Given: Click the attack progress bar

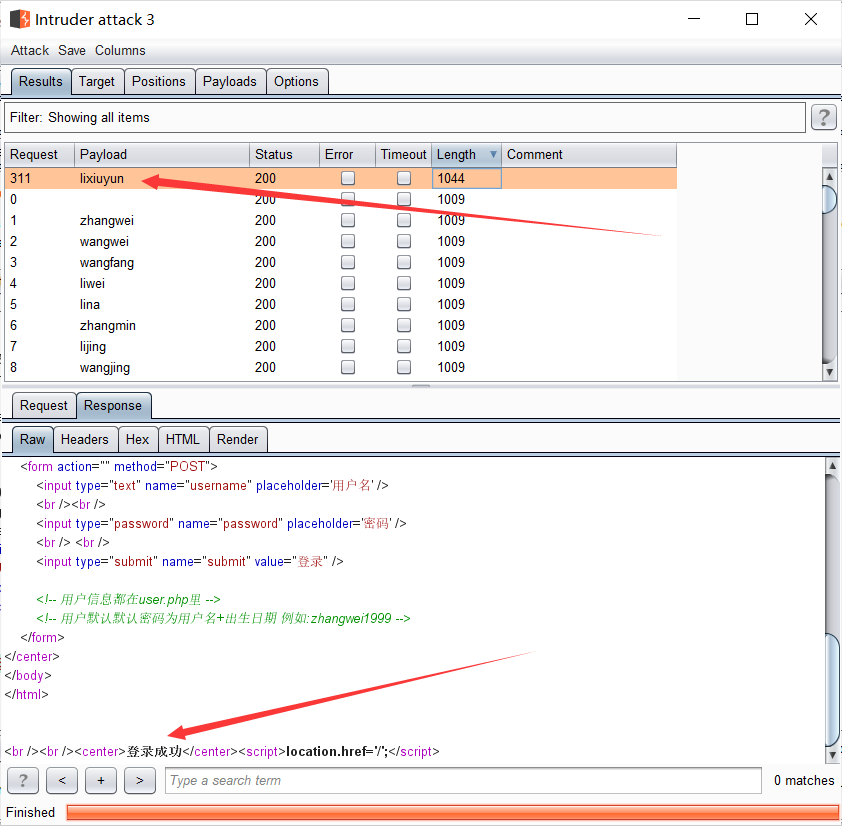Looking at the screenshot, I should pyautogui.click(x=452, y=812).
